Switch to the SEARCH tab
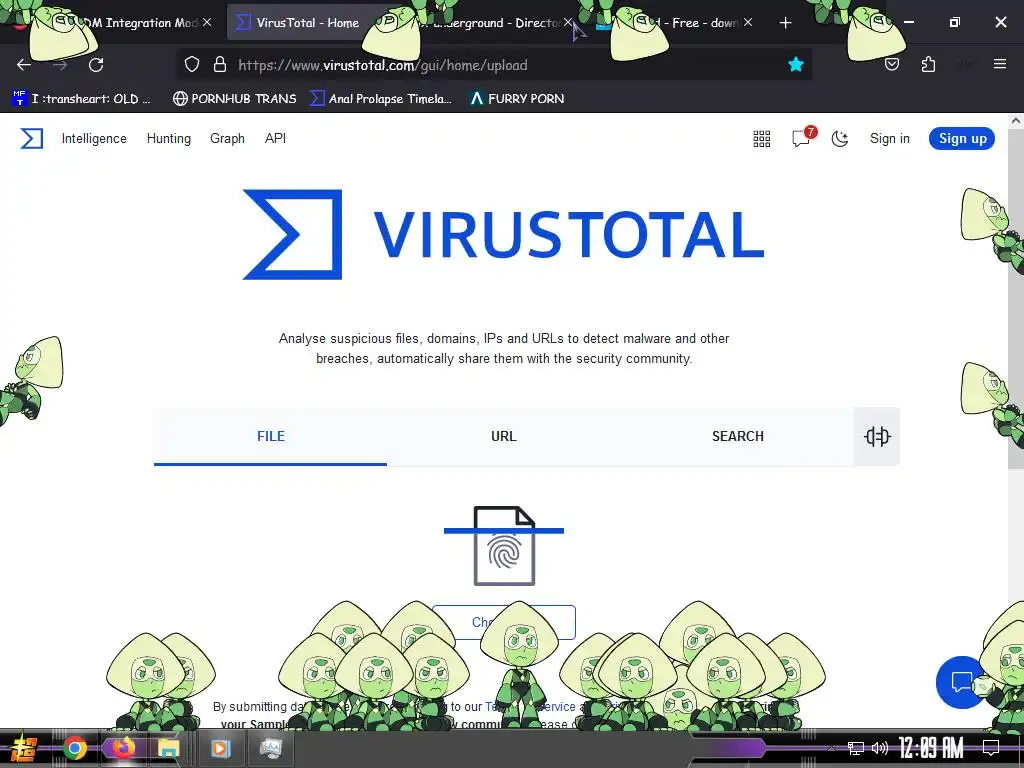Image resolution: width=1024 pixels, height=768 pixels. 737,436
